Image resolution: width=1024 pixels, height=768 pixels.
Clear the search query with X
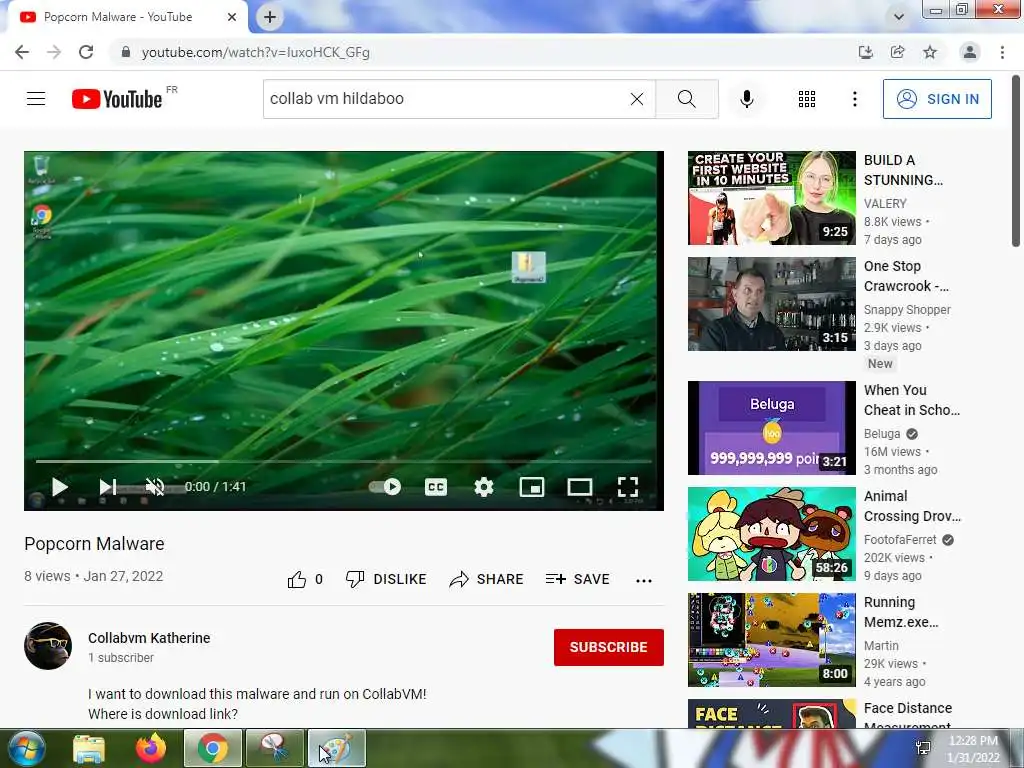(637, 99)
